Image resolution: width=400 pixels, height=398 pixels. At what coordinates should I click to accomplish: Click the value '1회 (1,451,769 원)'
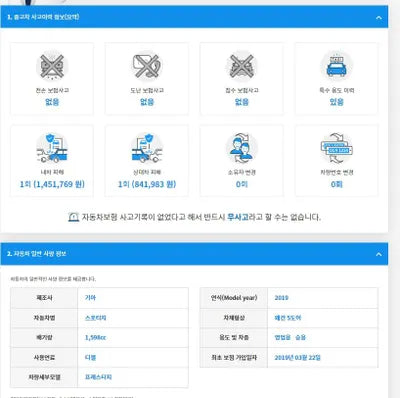52,184
